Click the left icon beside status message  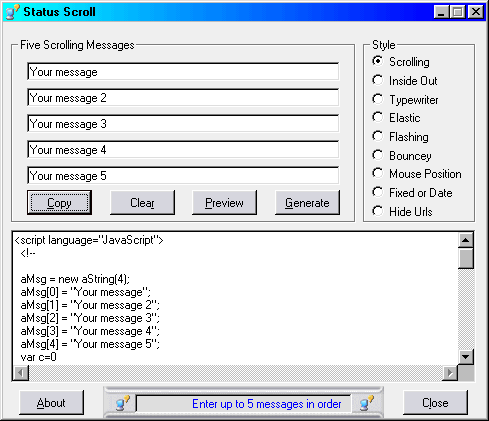[122, 403]
